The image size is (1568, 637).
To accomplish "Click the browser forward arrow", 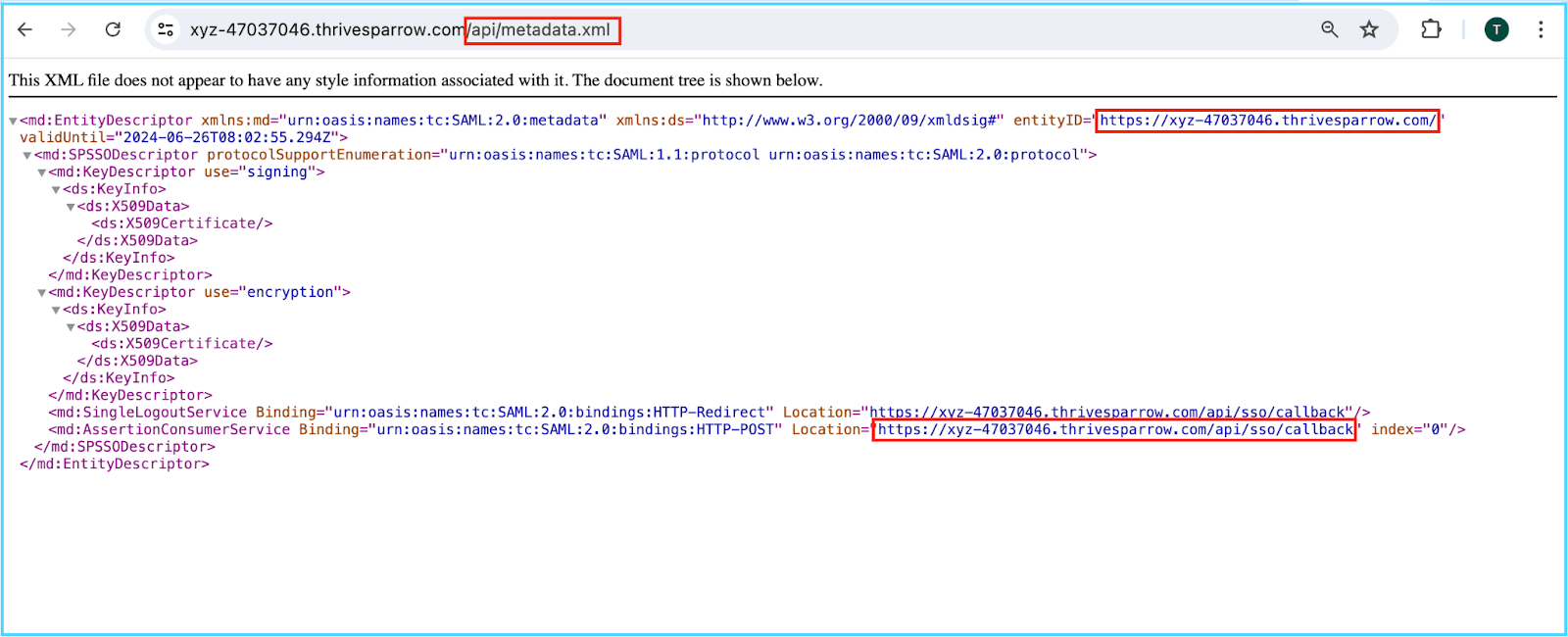I will click(69, 29).
